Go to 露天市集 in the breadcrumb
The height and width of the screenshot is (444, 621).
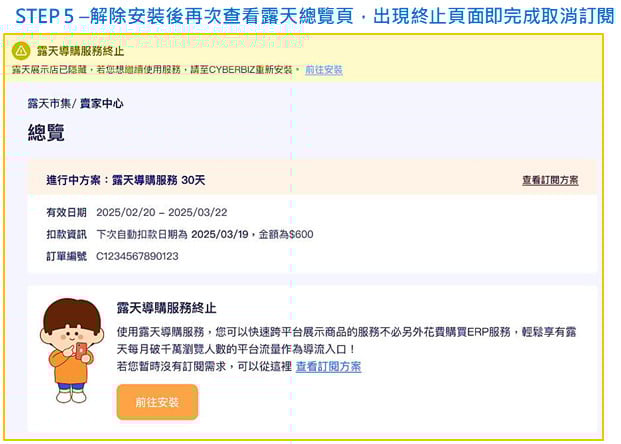(x=51, y=103)
